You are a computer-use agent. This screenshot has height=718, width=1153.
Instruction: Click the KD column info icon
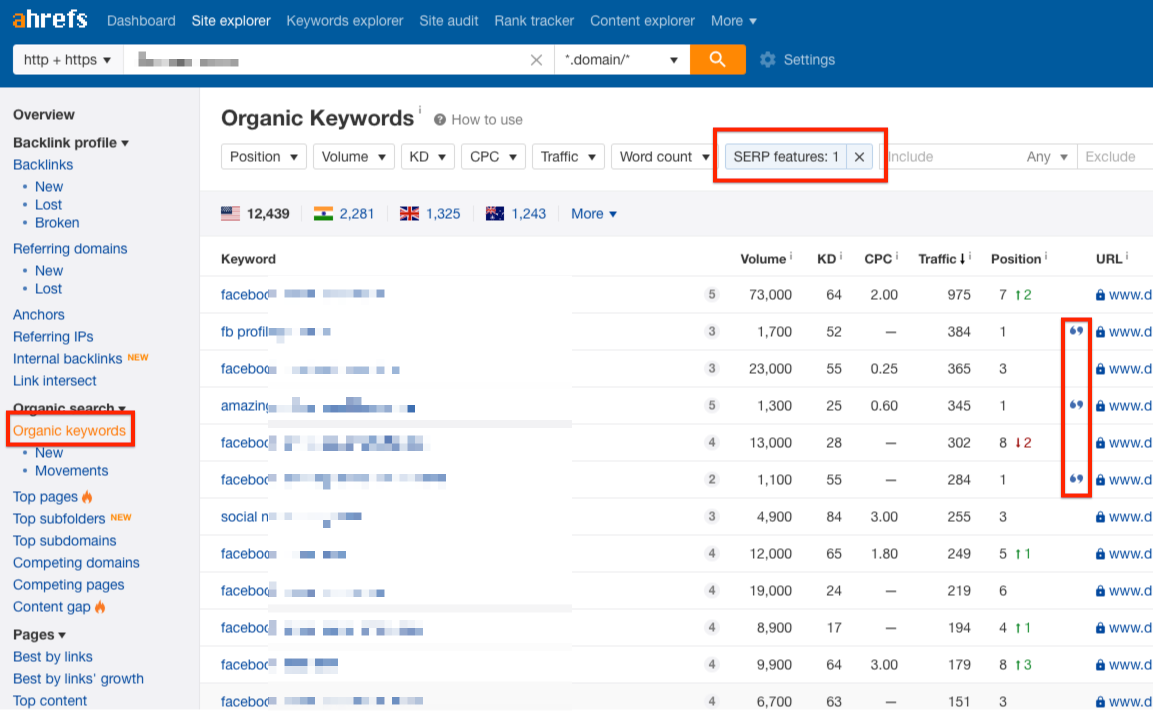(840, 256)
